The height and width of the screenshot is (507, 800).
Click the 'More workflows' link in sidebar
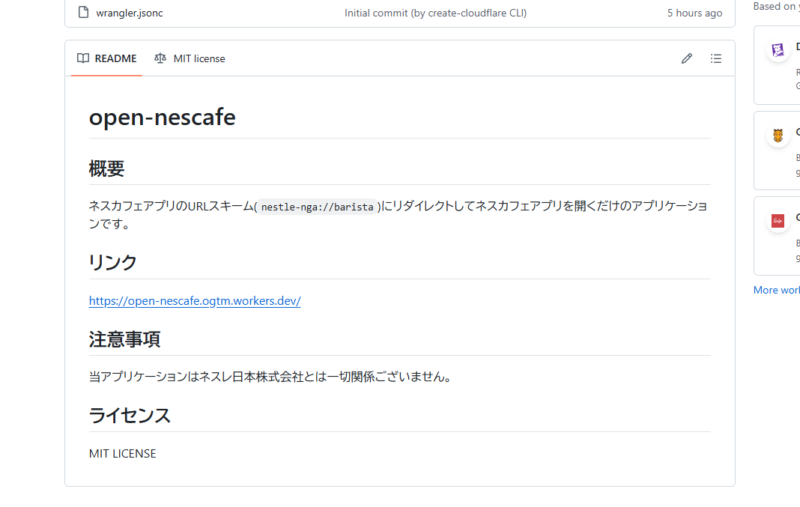(777, 290)
